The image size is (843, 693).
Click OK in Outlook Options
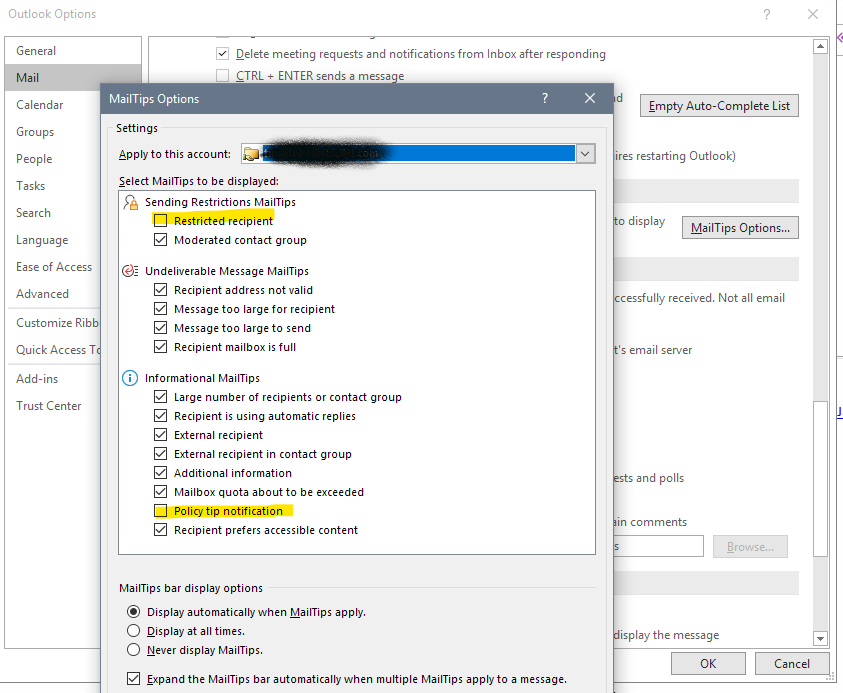point(708,663)
